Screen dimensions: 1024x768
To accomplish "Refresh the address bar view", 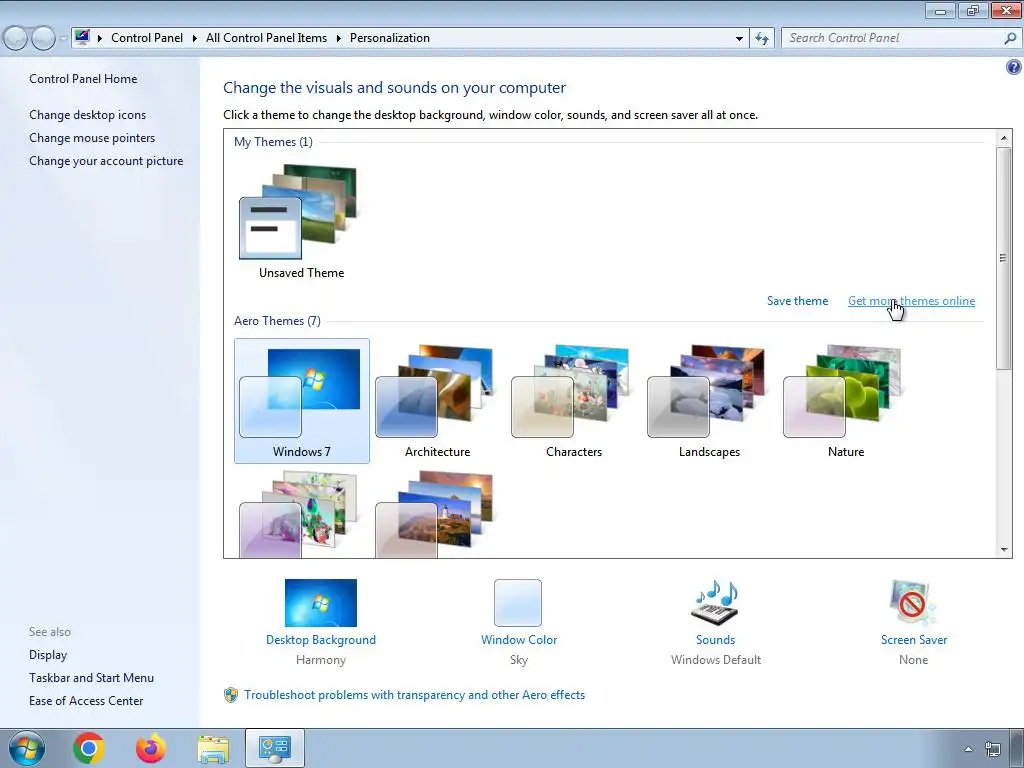I will (762, 38).
